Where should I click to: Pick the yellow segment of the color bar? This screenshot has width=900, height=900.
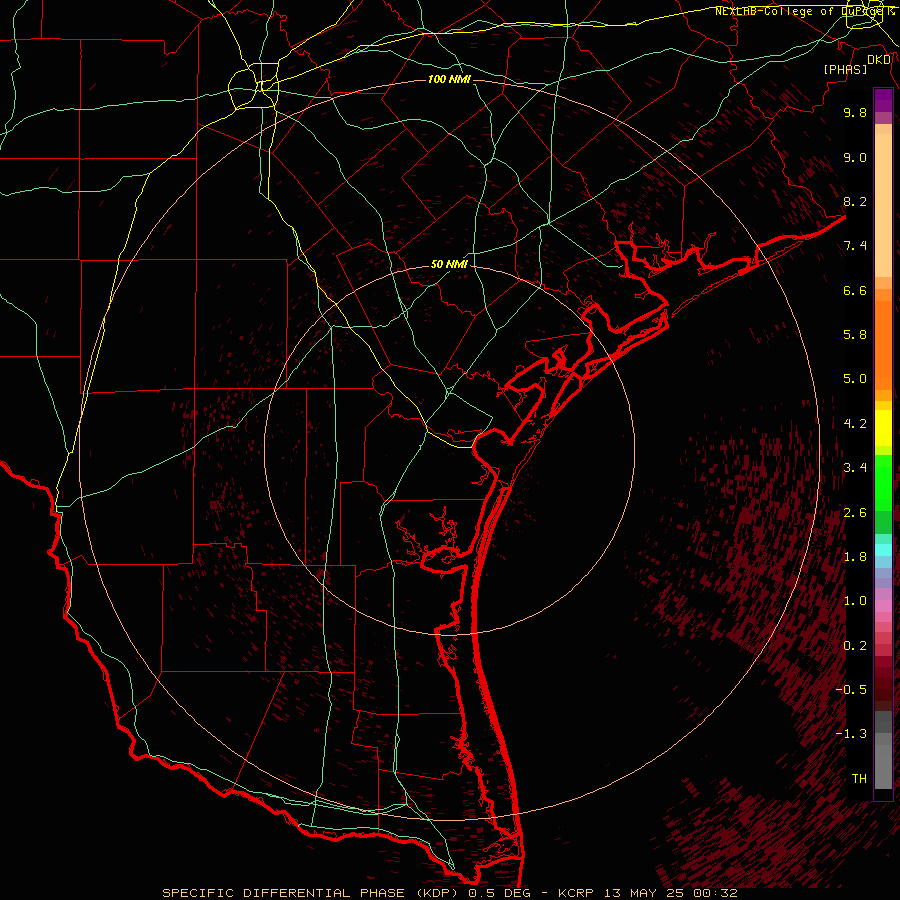[883, 428]
